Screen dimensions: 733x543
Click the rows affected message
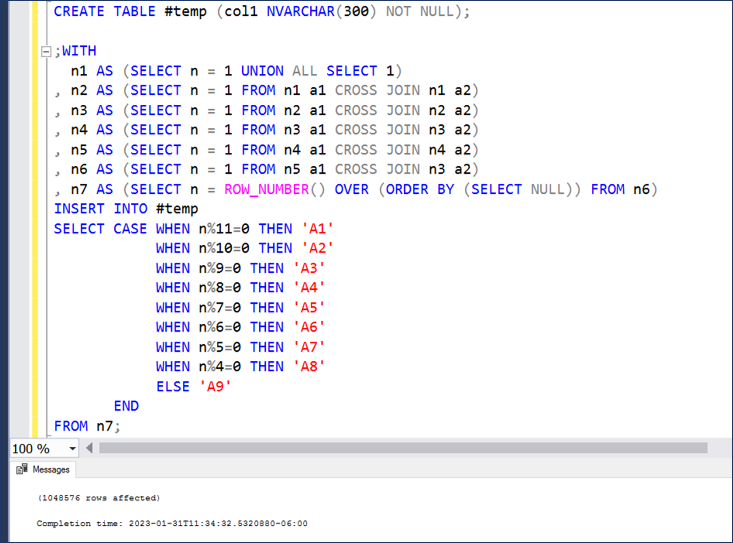pos(99,498)
